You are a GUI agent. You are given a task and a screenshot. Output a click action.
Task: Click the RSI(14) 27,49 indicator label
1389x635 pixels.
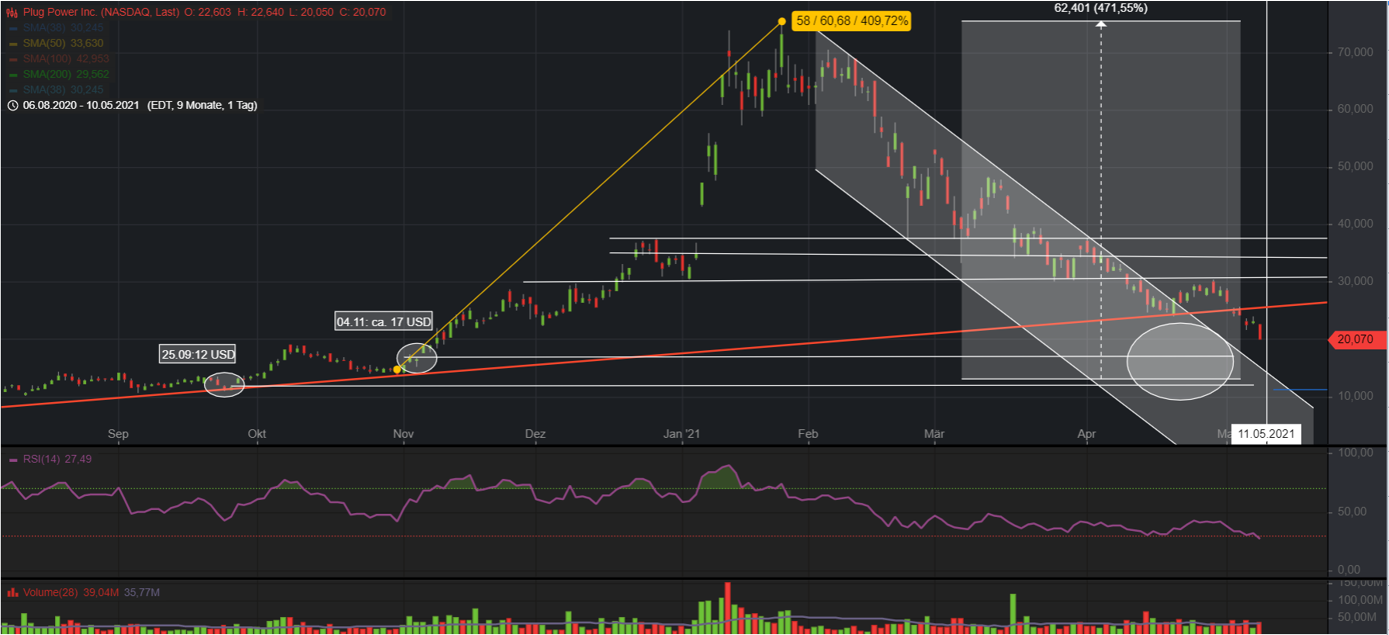(56, 460)
